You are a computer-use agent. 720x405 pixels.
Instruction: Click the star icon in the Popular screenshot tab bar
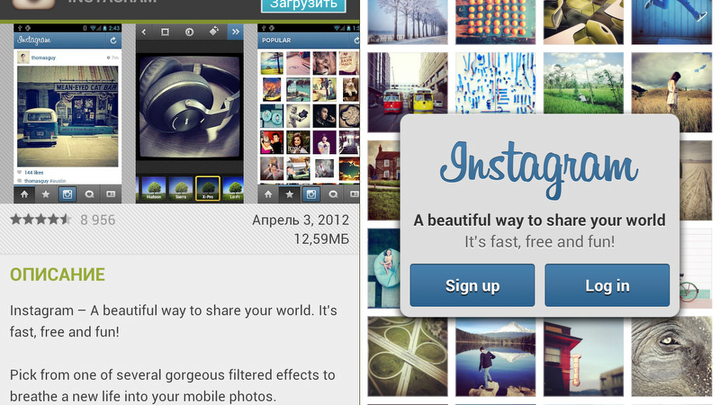point(289,194)
